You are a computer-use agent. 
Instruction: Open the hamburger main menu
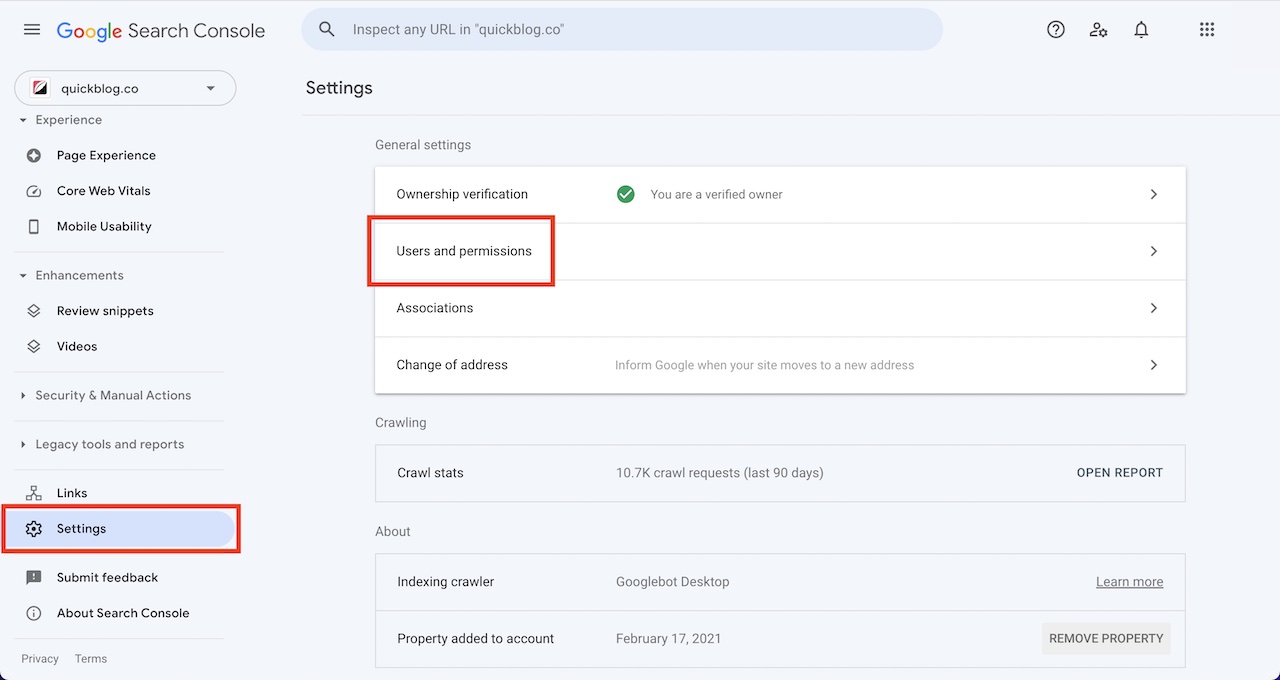pos(32,30)
